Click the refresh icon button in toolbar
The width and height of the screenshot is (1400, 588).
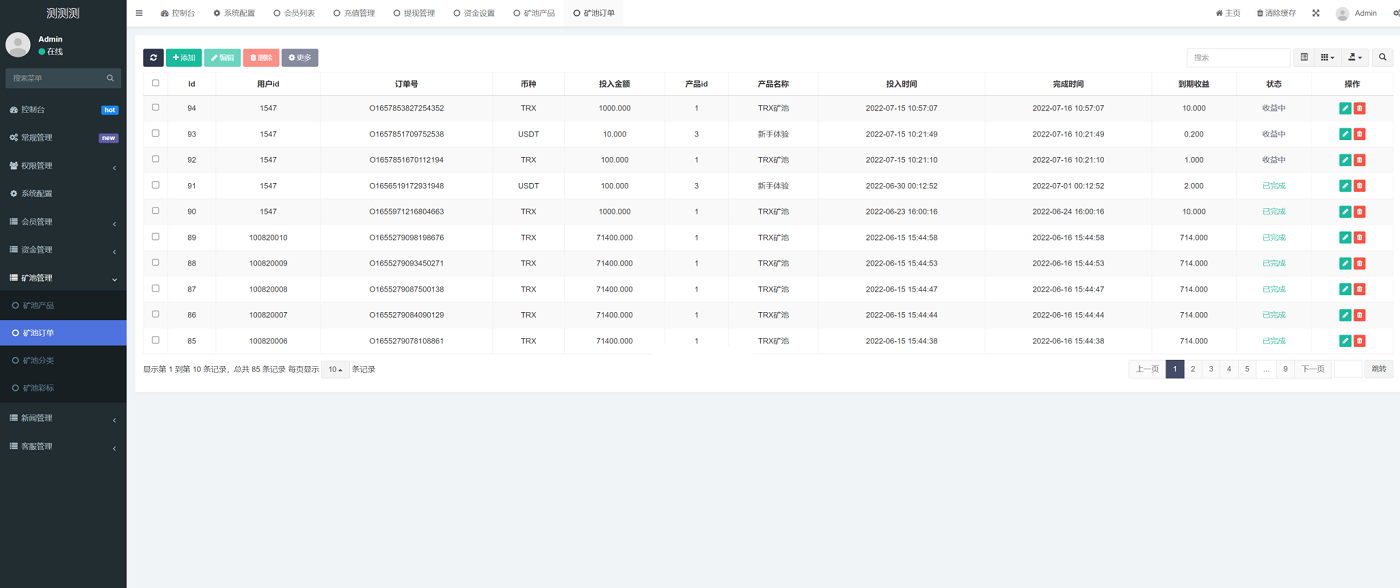153,58
